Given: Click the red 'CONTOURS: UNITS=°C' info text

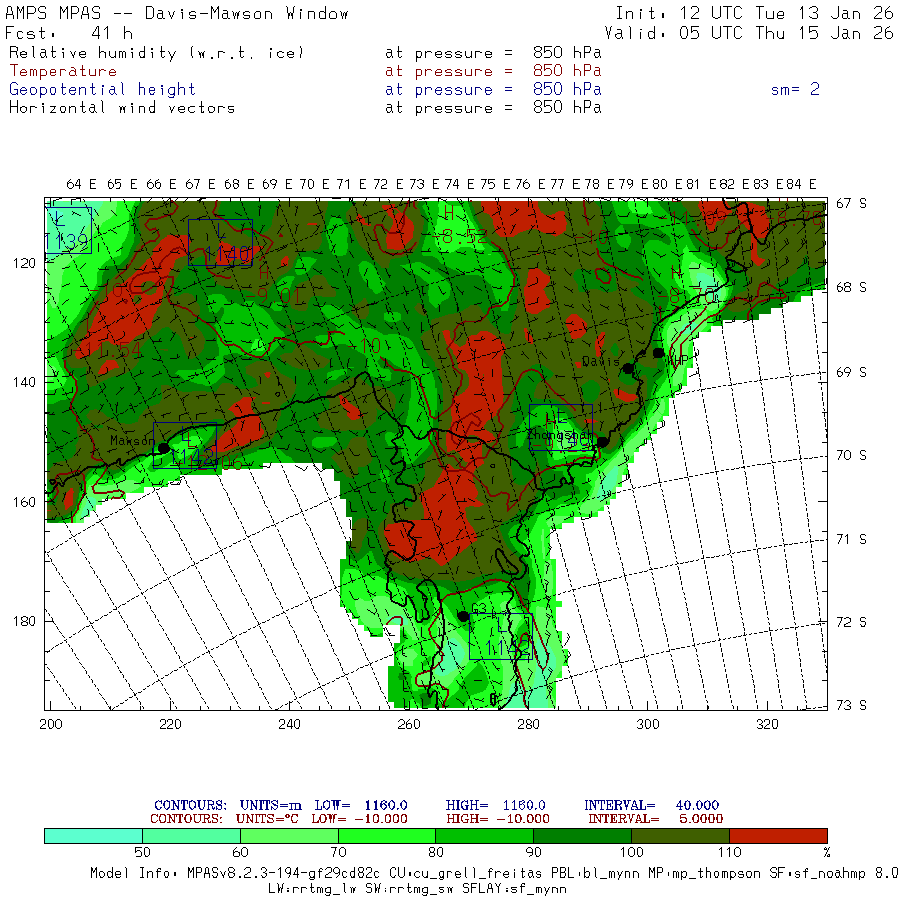Looking at the screenshot, I should point(224,819).
